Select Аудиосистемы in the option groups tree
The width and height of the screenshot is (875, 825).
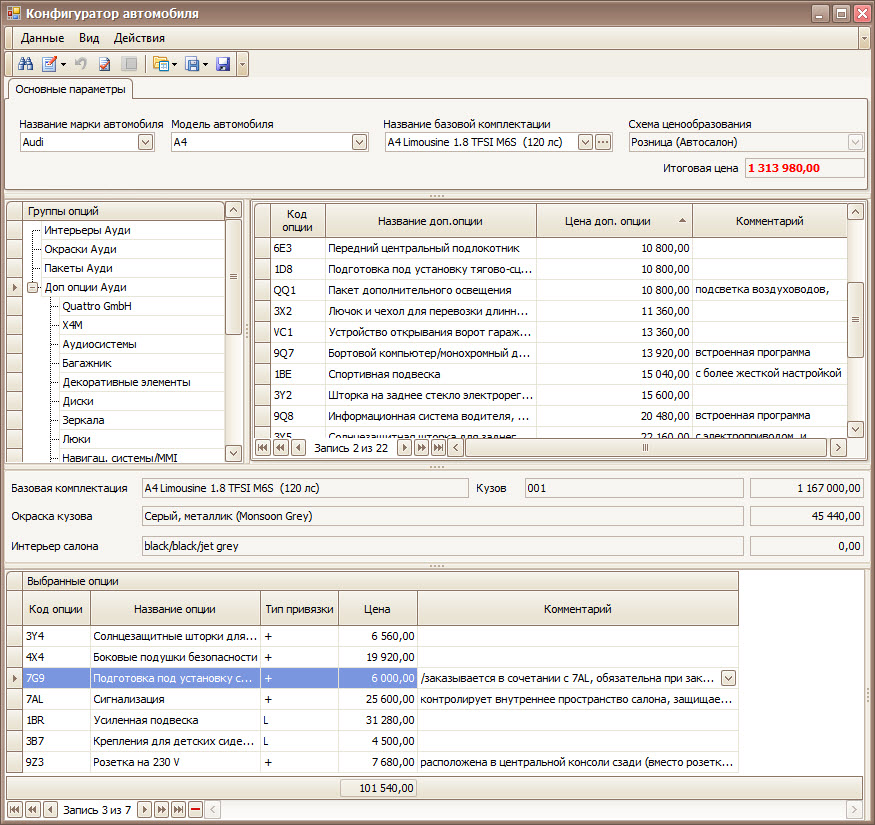[99, 344]
